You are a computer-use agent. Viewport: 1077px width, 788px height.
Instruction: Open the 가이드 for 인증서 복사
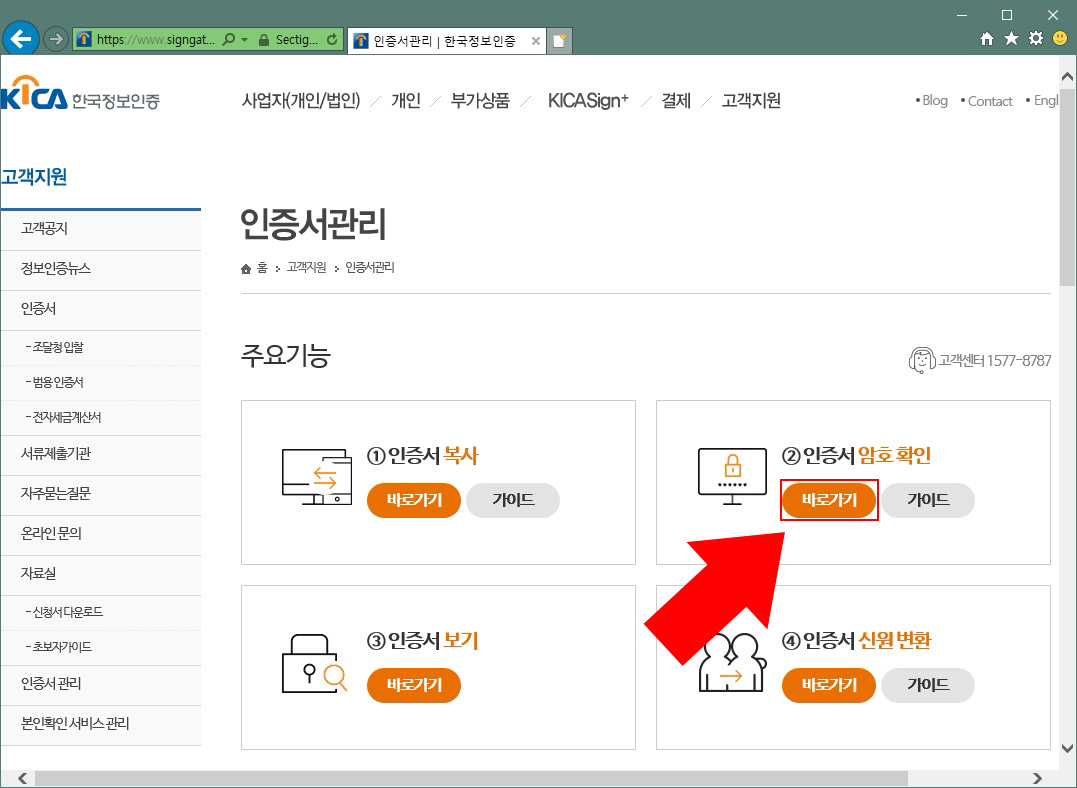(x=512, y=500)
